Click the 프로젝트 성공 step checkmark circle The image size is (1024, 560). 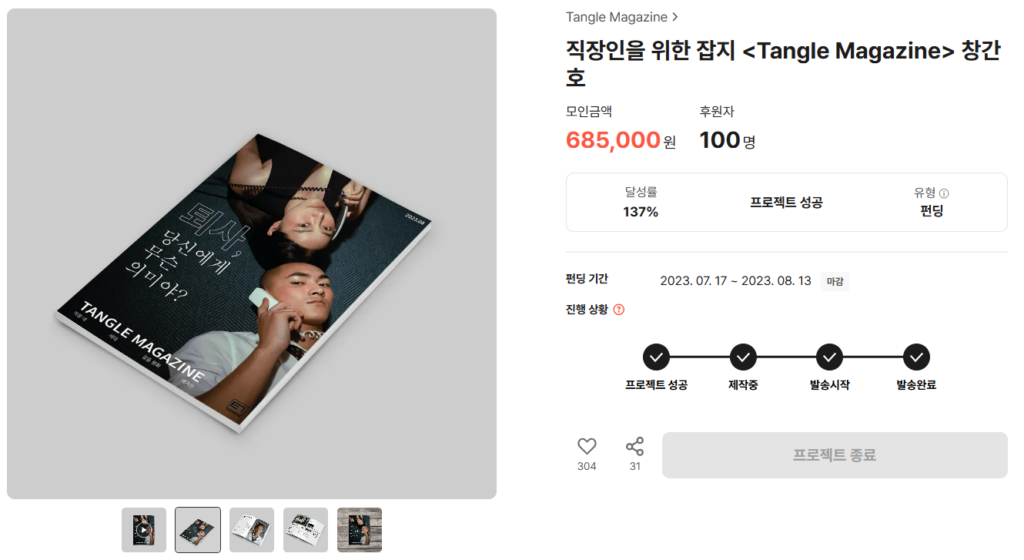point(656,357)
